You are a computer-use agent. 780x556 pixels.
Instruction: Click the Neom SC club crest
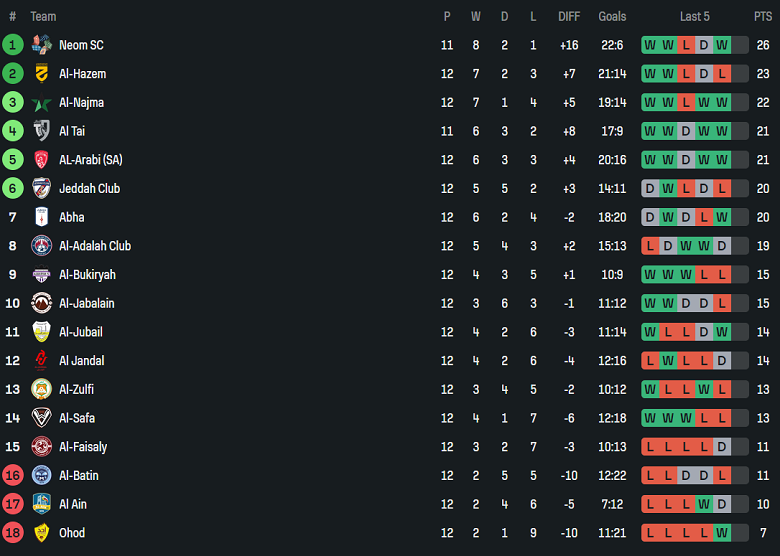pos(41,45)
